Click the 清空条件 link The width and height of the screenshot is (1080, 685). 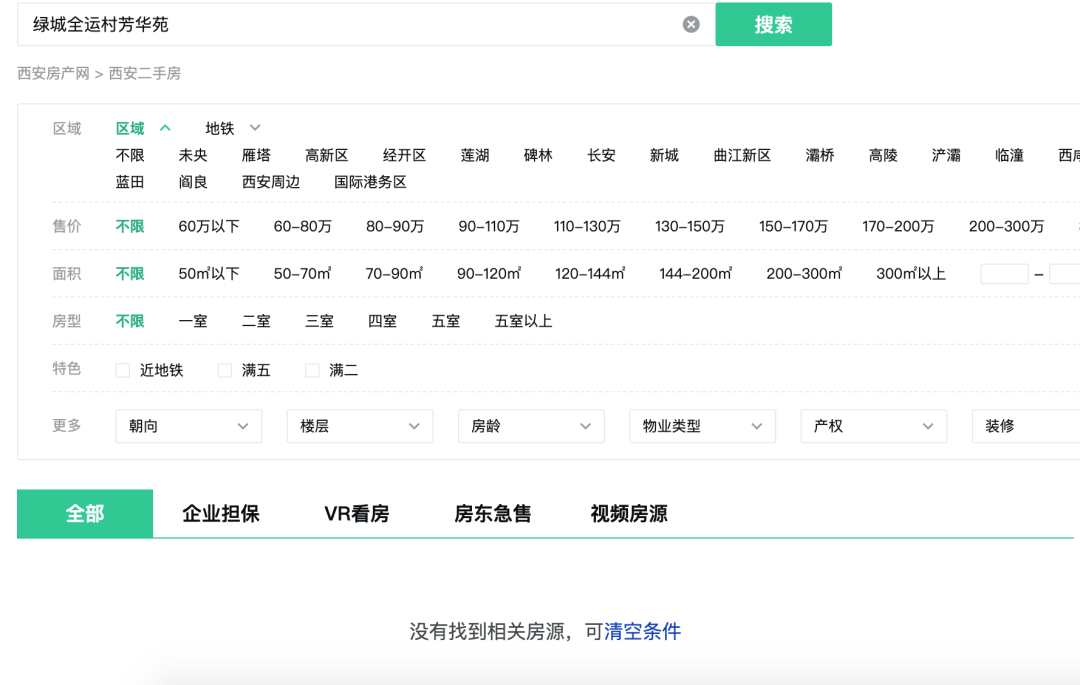tap(643, 631)
